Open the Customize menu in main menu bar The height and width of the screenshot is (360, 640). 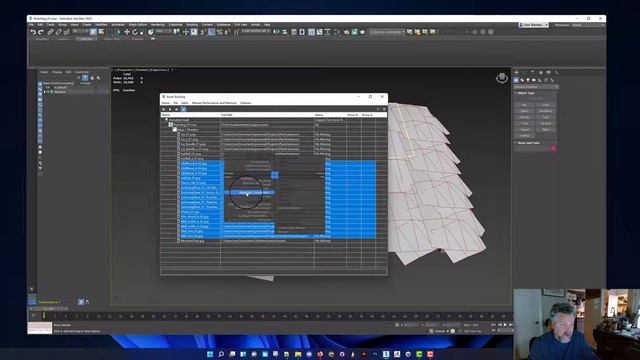point(176,25)
